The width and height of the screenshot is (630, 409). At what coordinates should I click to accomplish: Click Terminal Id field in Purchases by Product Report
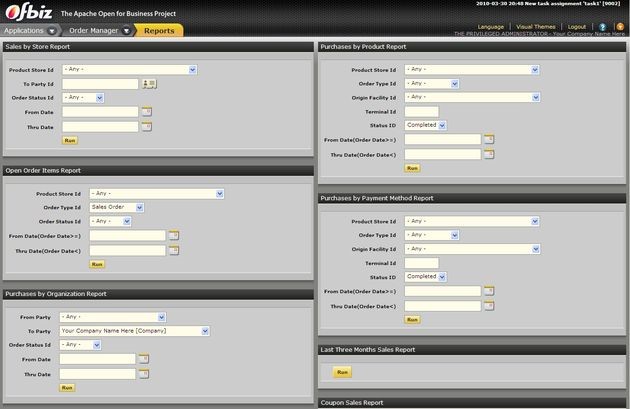coord(422,111)
